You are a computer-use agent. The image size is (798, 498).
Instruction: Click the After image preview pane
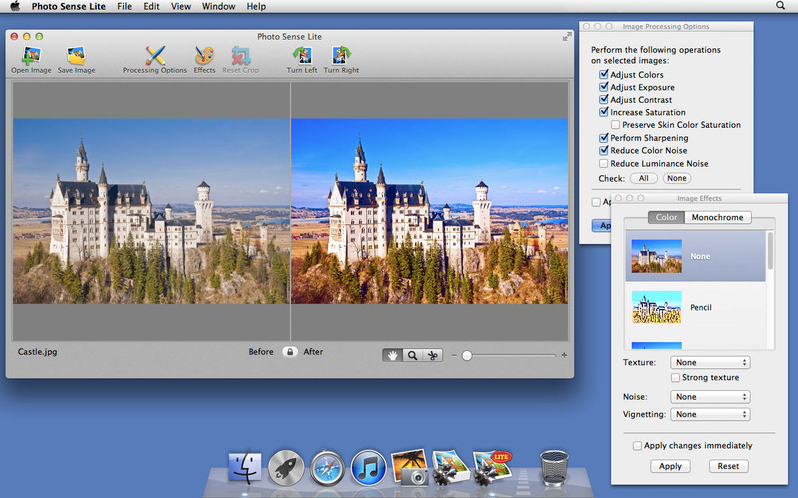pyautogui.click(x=430, y=211)
